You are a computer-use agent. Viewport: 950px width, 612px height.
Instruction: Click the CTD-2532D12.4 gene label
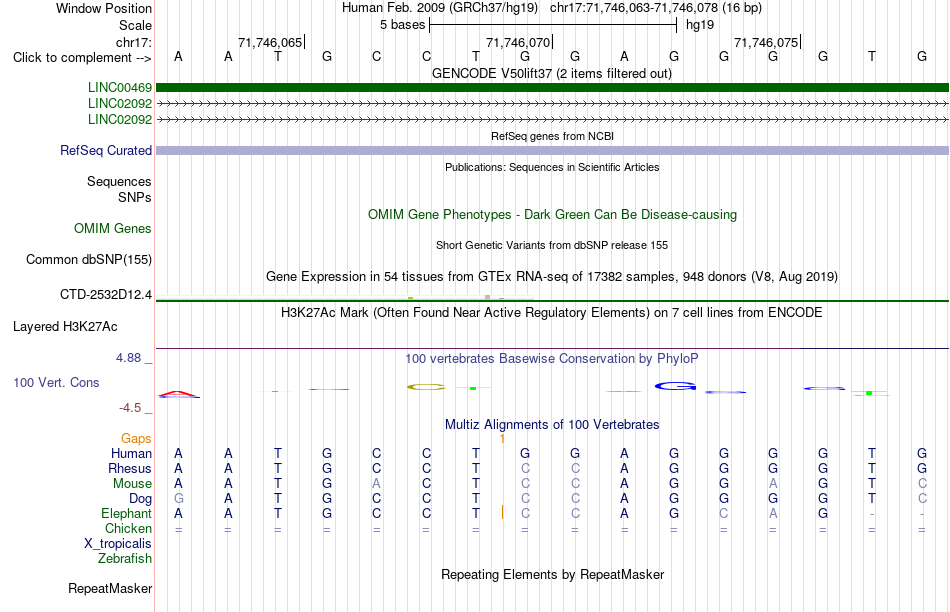[x=105, y=295]
